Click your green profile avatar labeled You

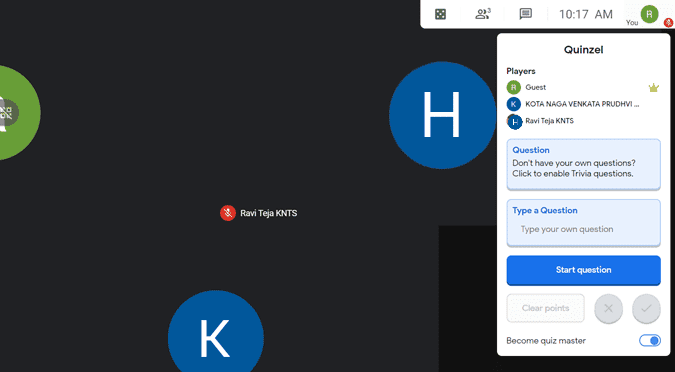[649, 14]
